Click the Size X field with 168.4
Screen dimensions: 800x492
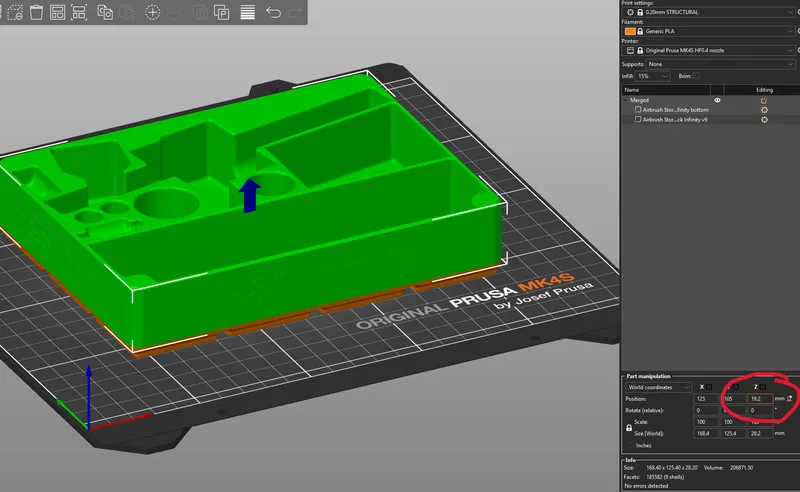(x=706, y=433)
